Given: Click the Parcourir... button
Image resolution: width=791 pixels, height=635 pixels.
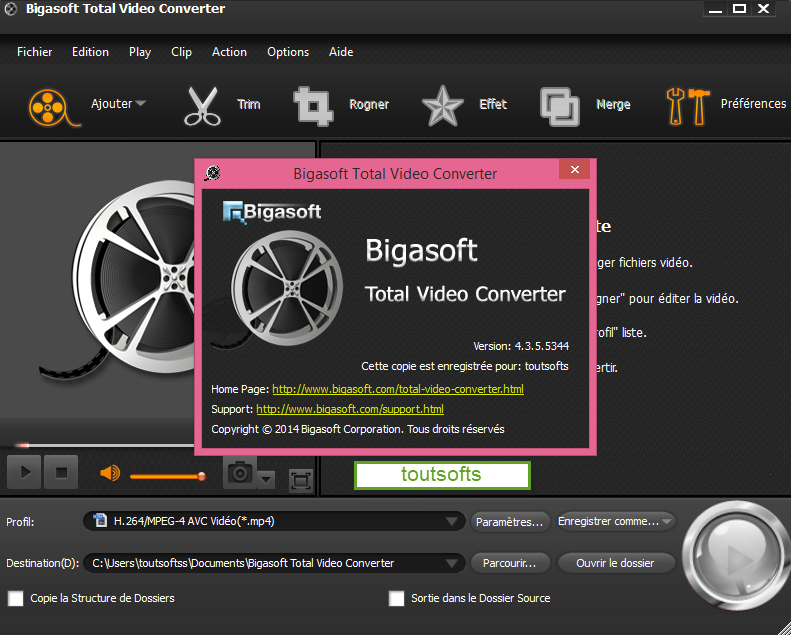Looking at the screenshot, I should pos(510,563).
